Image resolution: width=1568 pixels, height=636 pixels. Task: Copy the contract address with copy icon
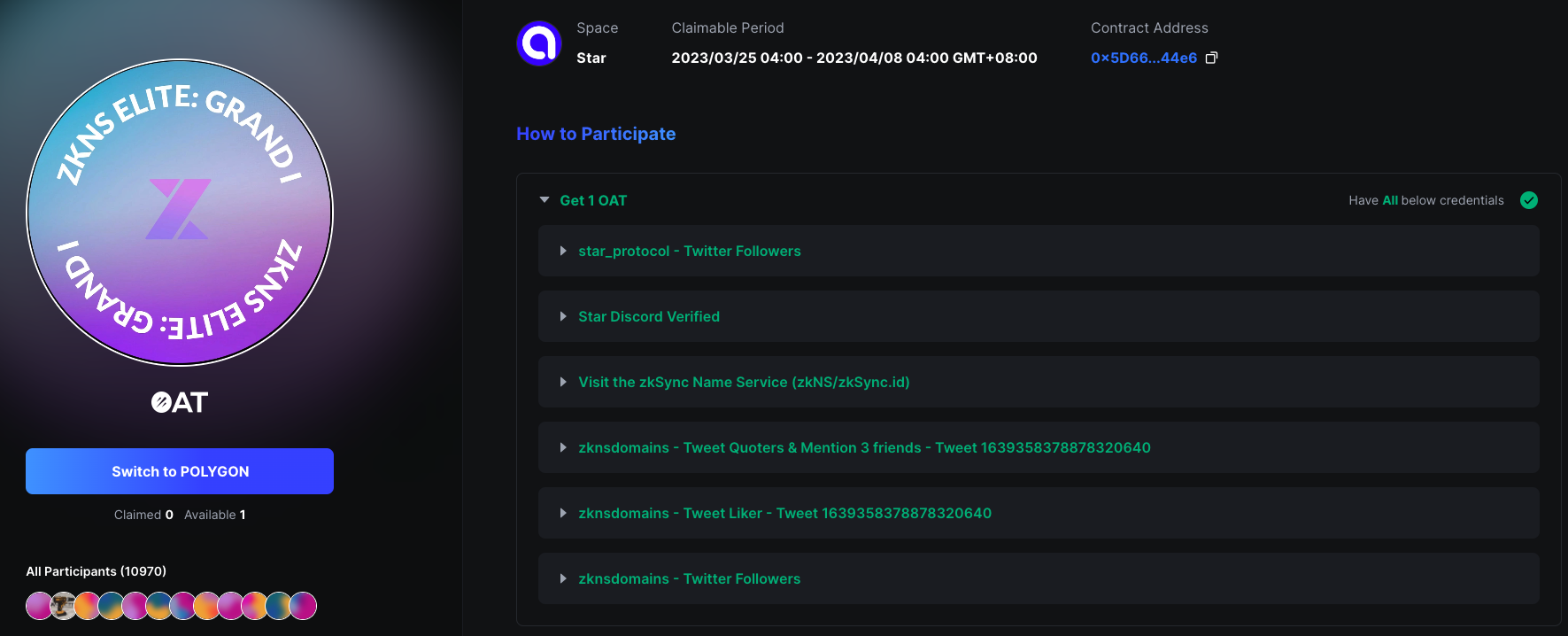click(x=1212, y=58)
